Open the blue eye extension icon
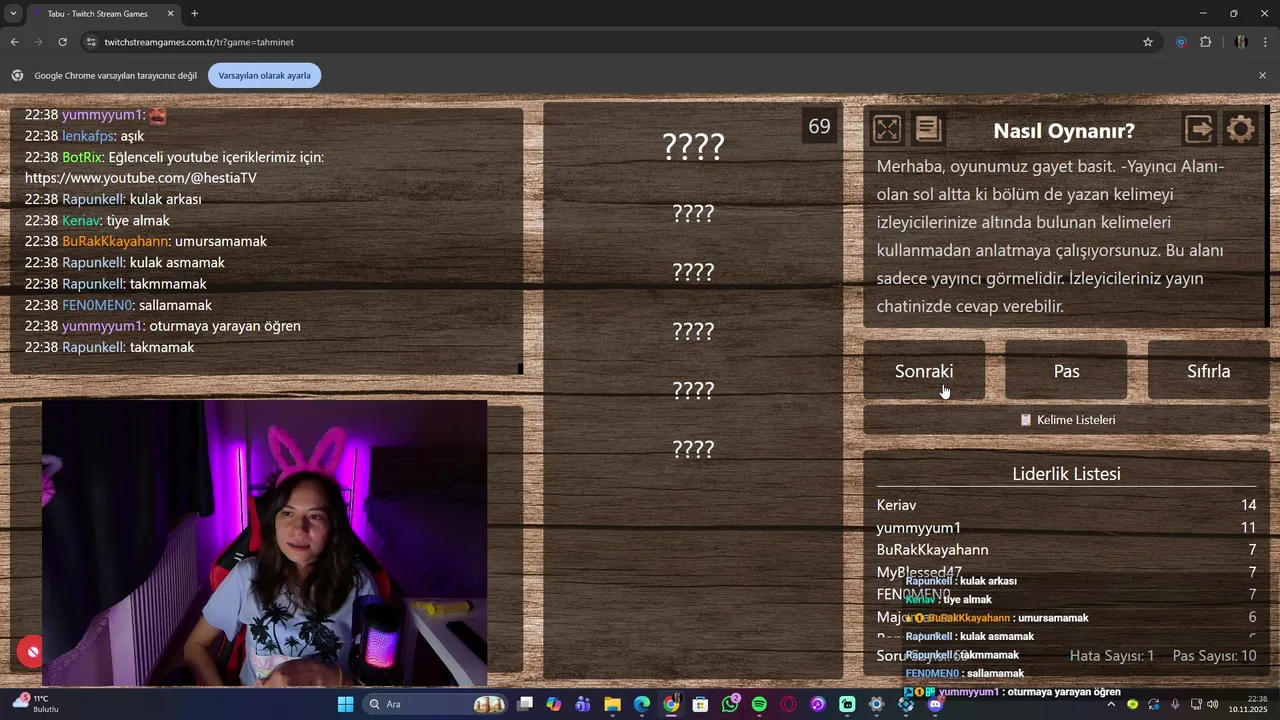This screenshot has height=720, width=1280. click(x=1181, y=42)
